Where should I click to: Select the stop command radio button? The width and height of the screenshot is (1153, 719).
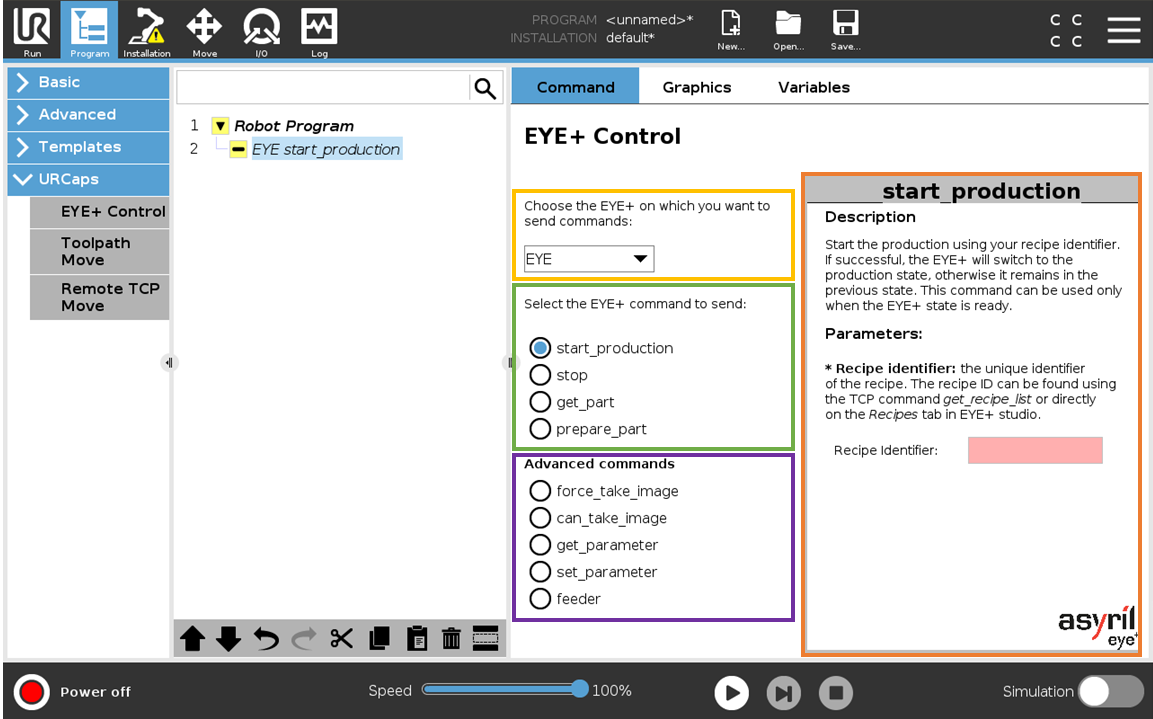(540, 375)
